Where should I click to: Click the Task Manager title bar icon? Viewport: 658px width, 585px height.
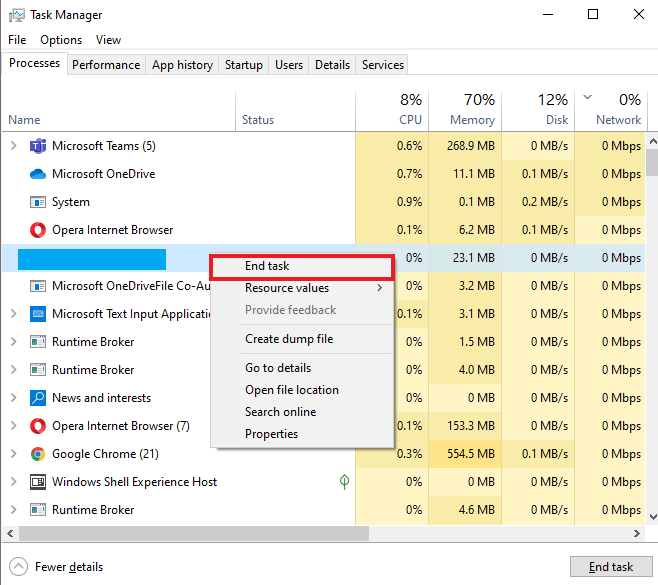(15, 15)
